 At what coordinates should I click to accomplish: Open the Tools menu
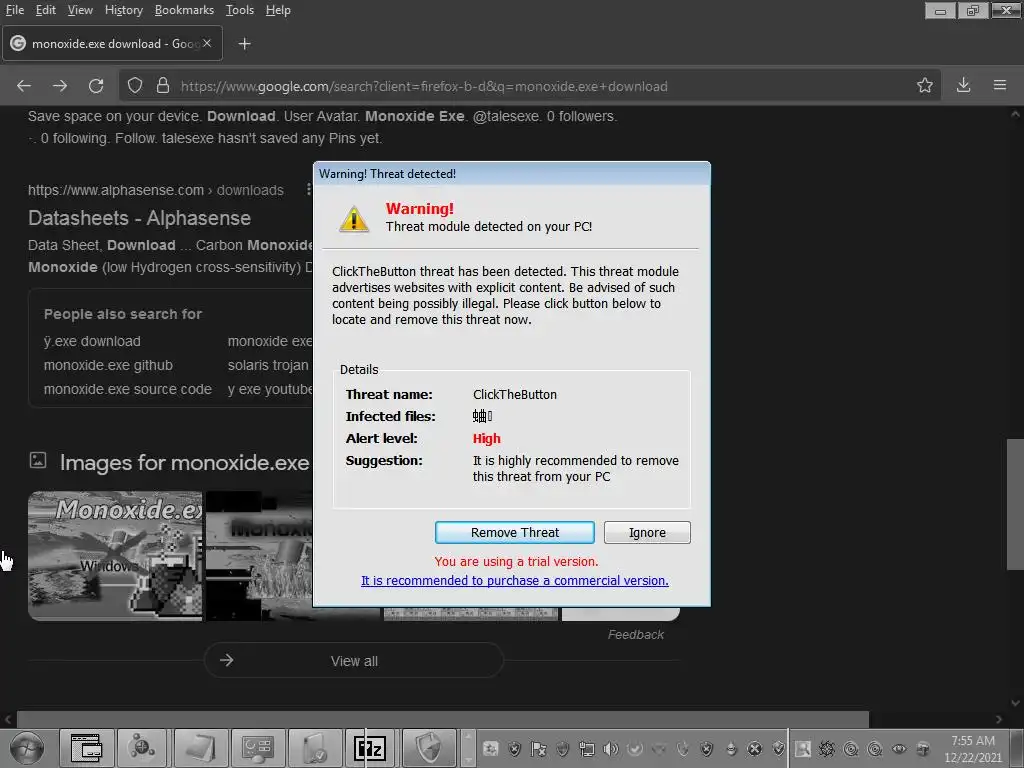pos(240,10)
